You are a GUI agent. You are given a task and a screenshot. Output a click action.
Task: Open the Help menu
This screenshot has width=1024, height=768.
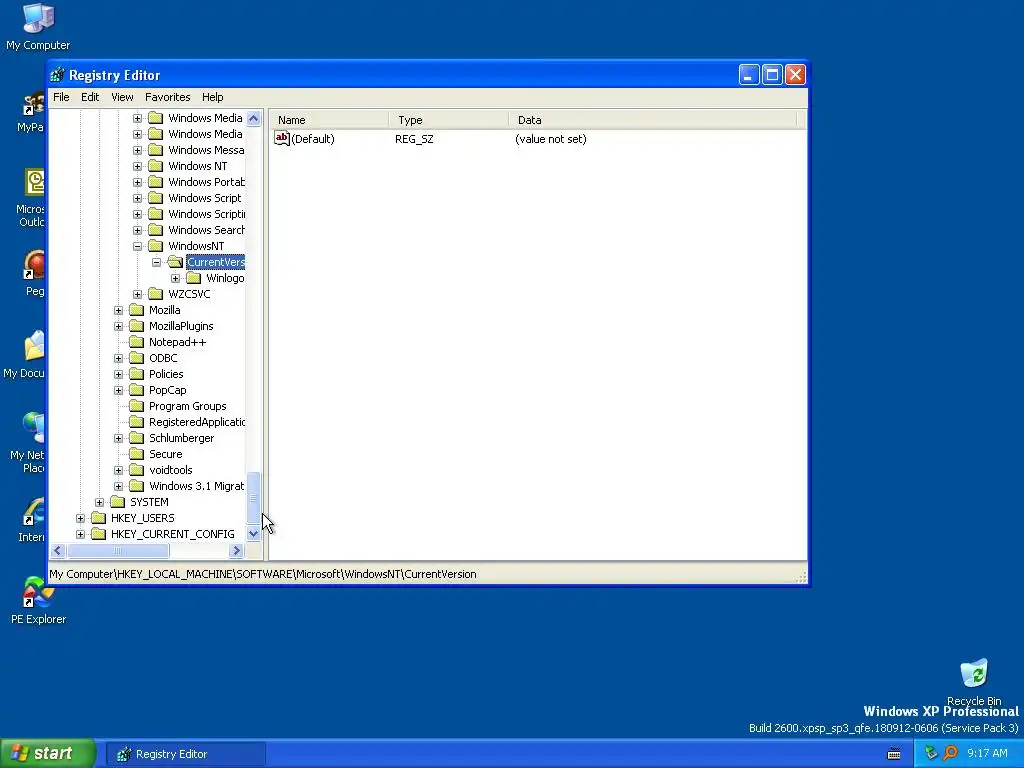point(212,97)
